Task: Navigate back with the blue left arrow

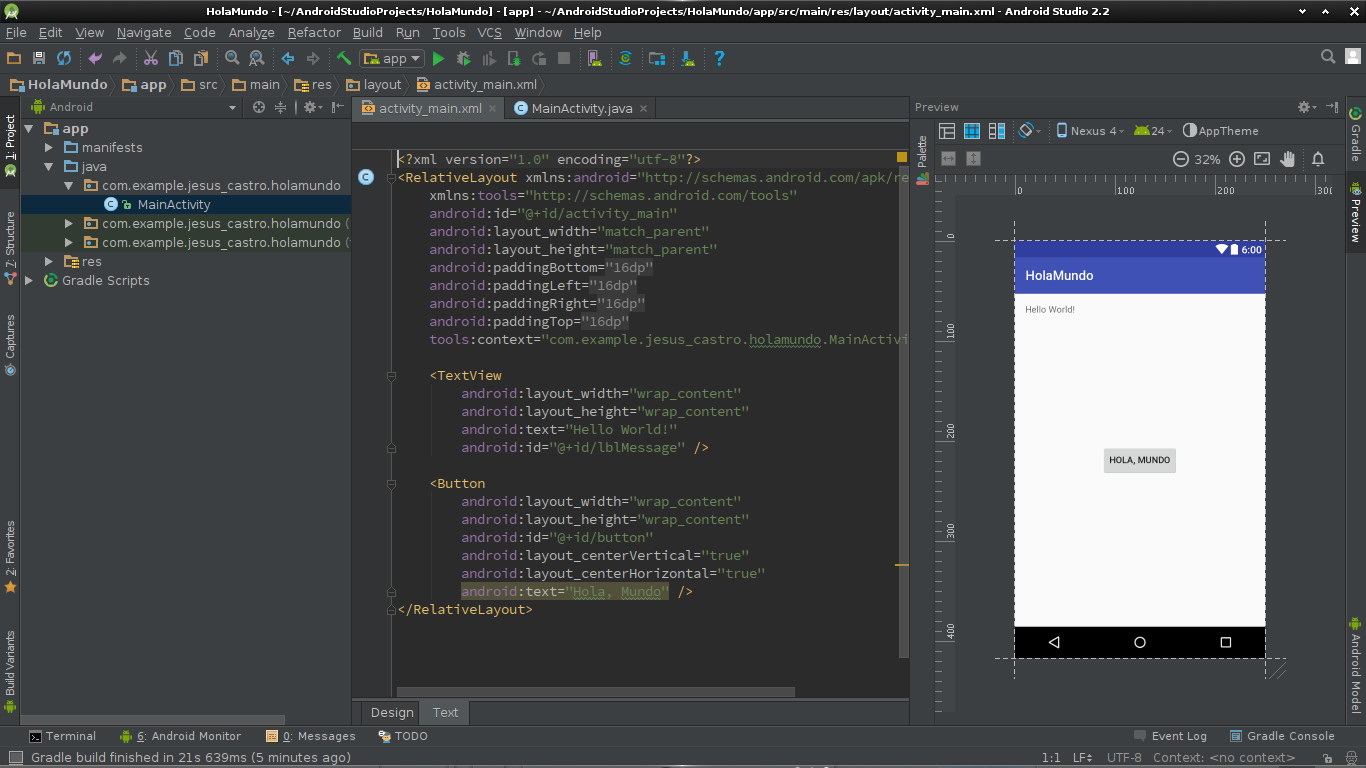Action: click(288, 59)
